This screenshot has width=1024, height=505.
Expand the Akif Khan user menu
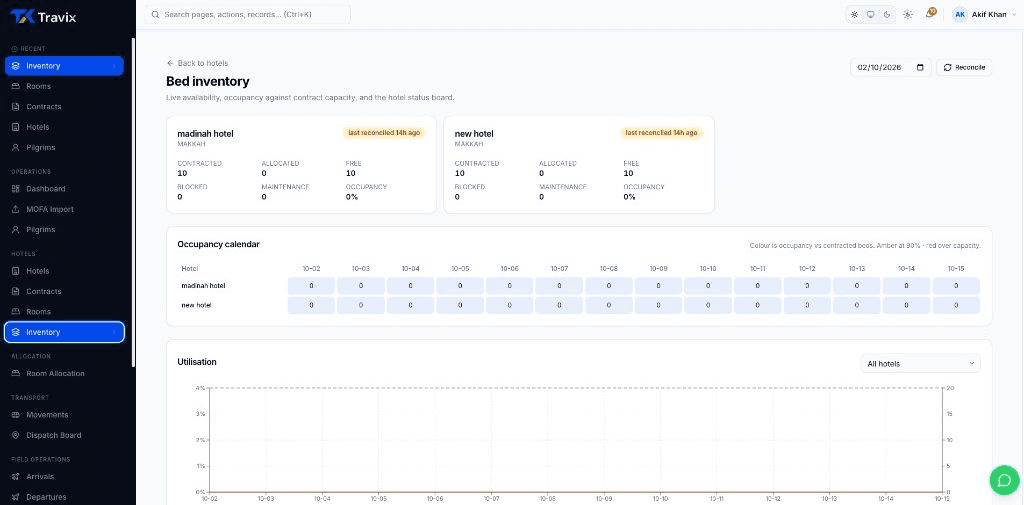(985, 14)
